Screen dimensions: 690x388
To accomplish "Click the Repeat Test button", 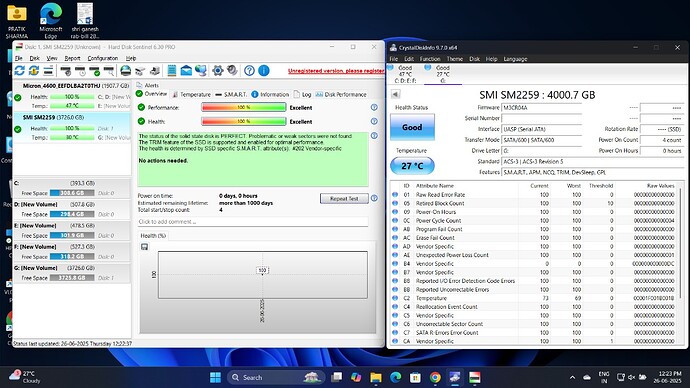I will (x=344, y=198).
